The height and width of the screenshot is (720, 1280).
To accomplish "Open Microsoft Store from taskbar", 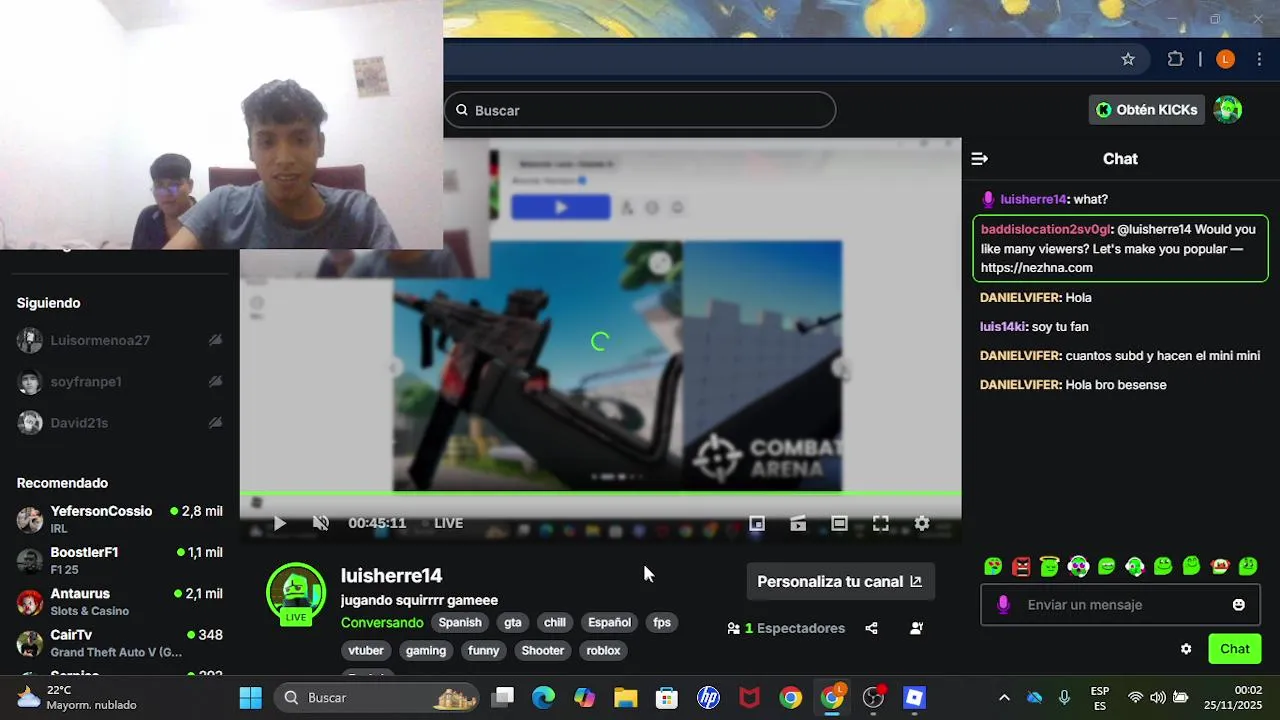I will coord(667,697).
